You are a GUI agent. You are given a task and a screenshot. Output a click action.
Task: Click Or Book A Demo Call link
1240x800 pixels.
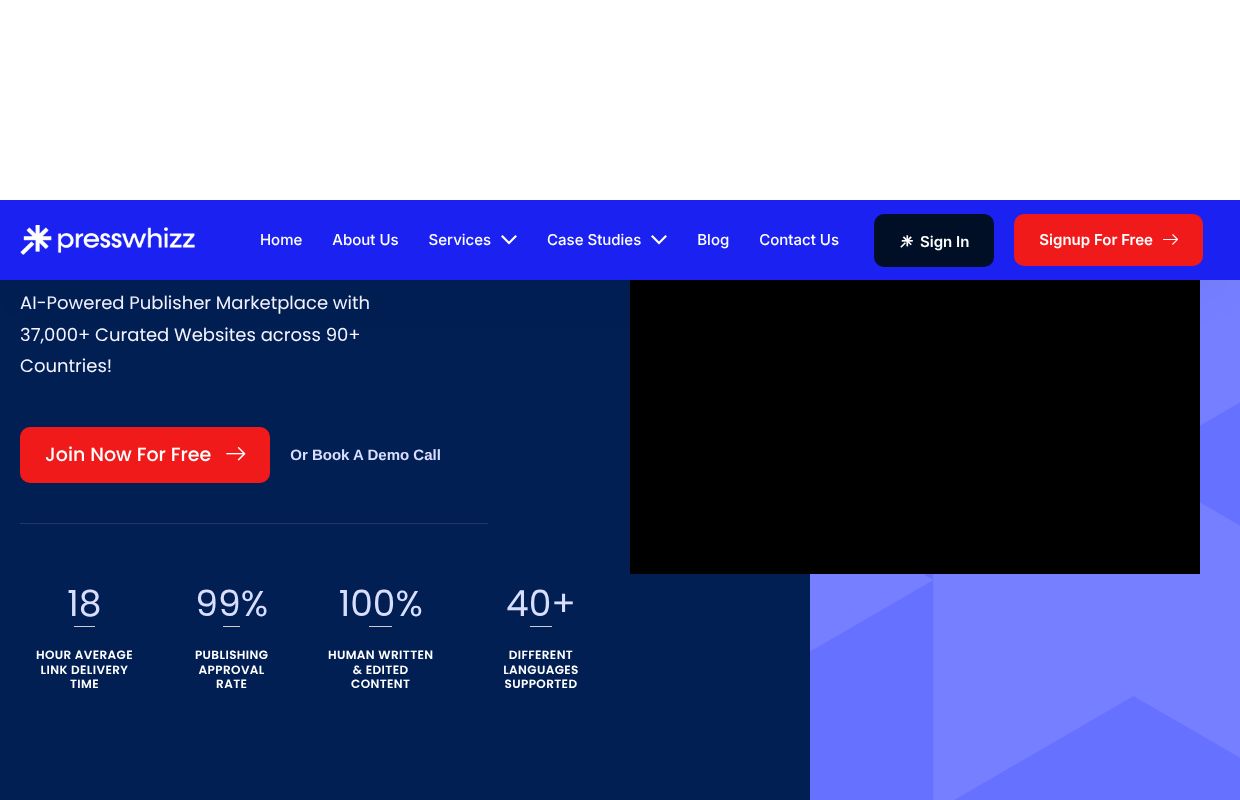365,454
